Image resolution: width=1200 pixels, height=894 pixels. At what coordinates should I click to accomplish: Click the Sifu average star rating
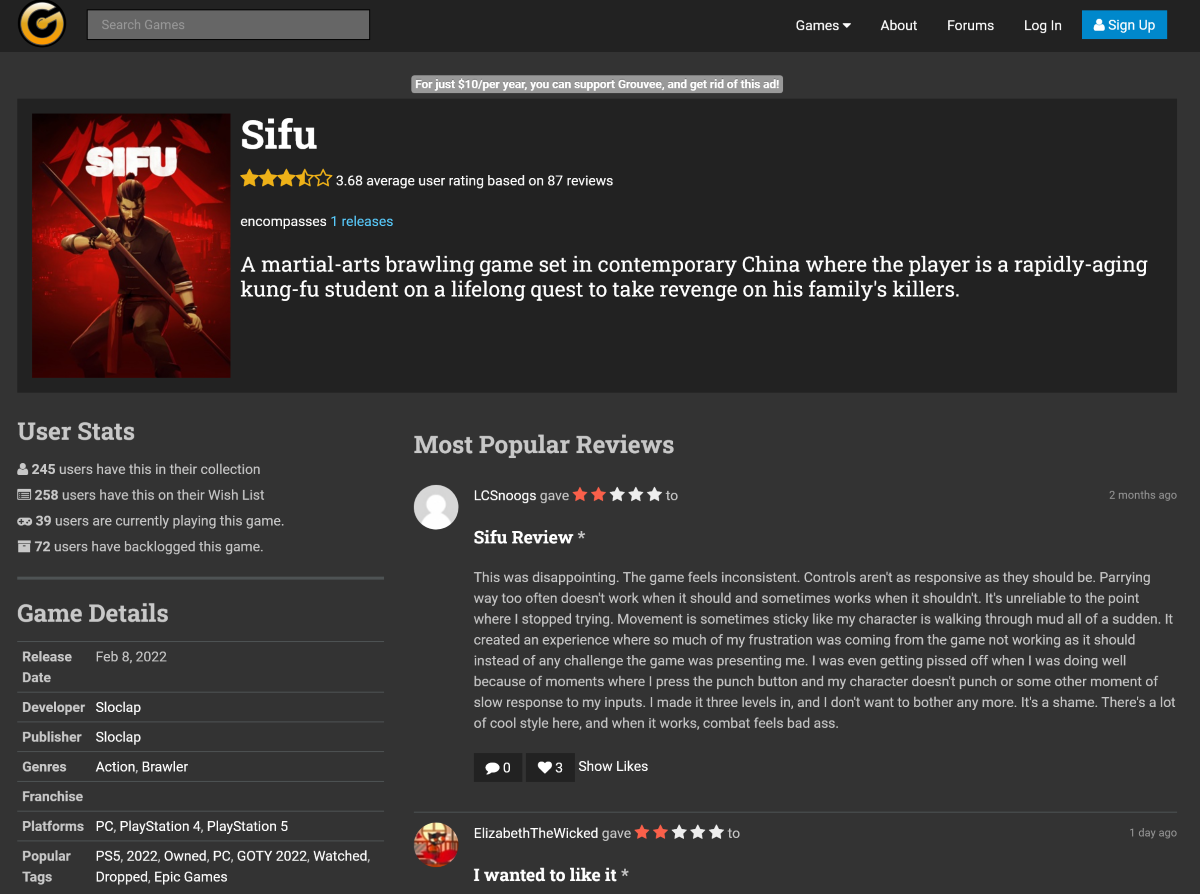pos(286,180)
